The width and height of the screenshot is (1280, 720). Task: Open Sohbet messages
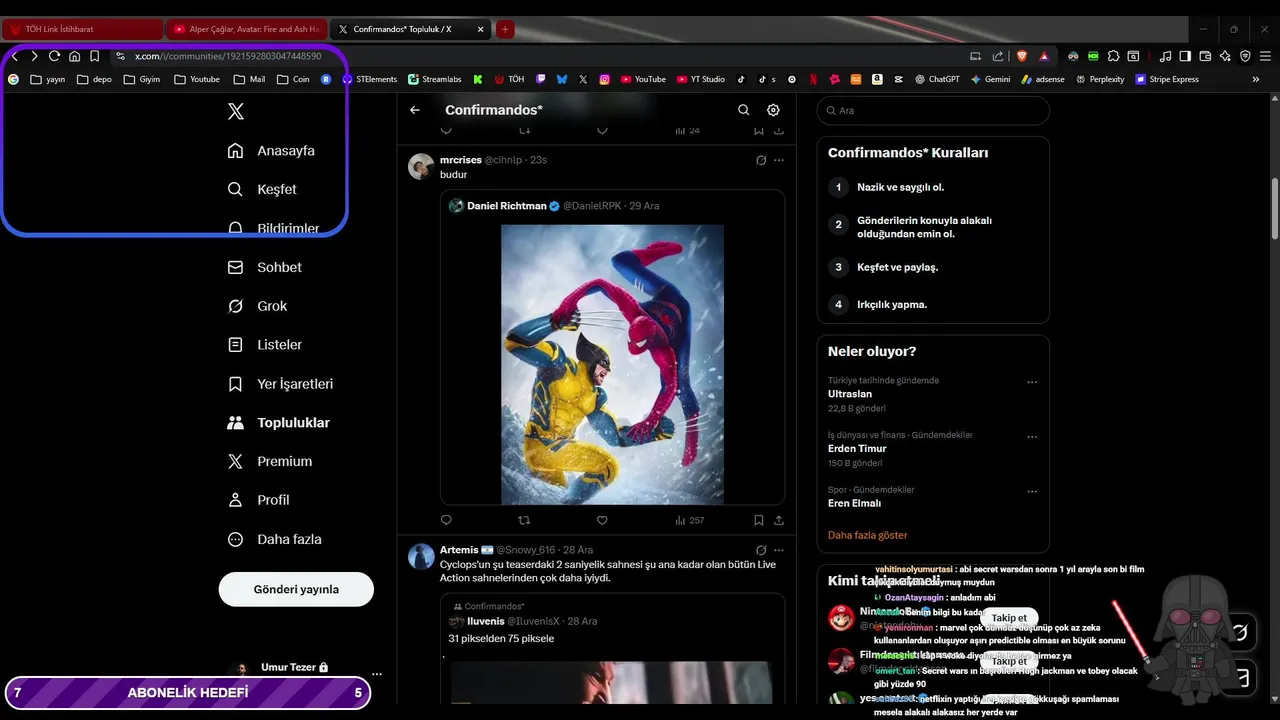(x=264, y=267)
